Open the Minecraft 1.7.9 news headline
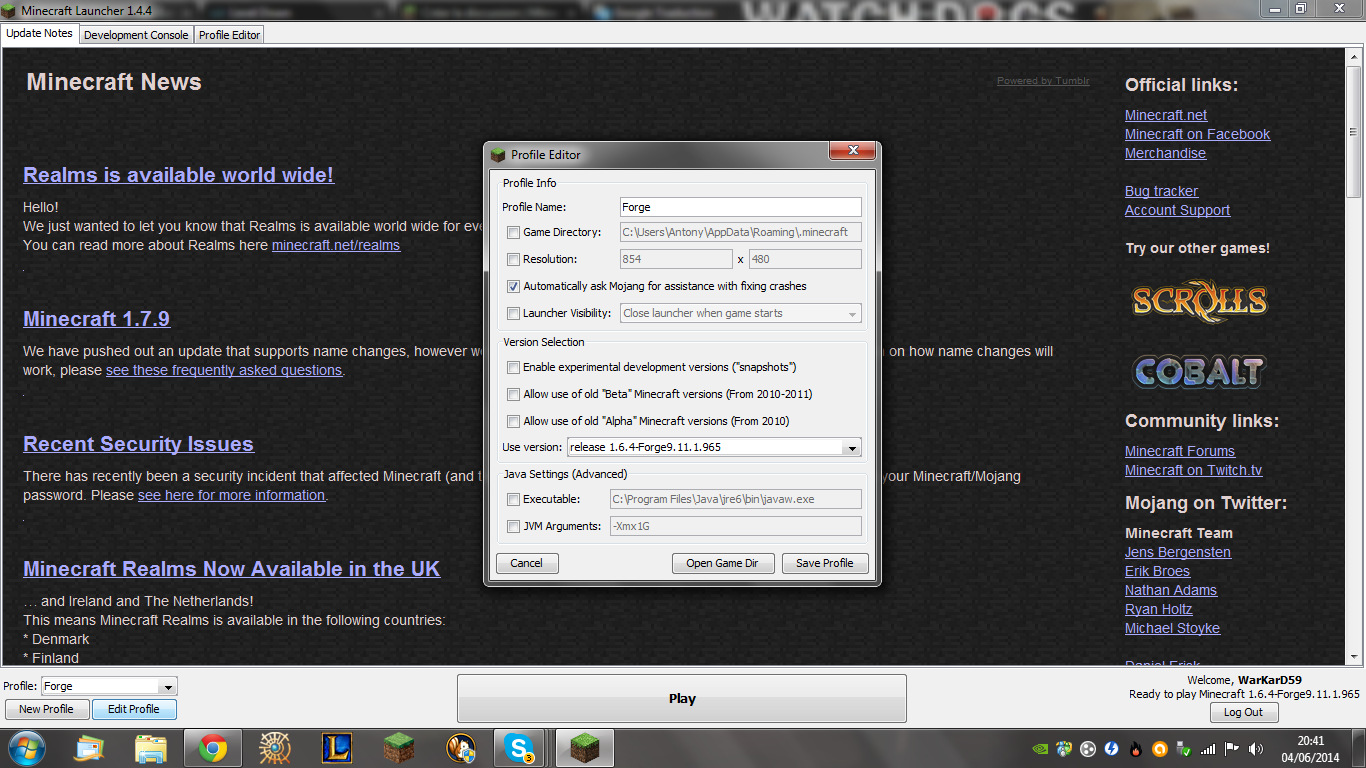The width and height of the screenshot is (1366, 768). tap(97, 319)
